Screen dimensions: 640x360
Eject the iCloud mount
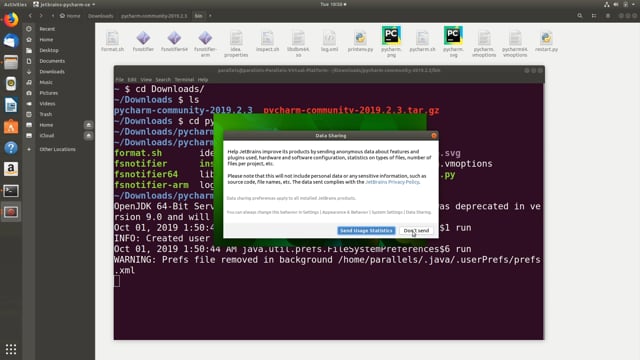tap(89, 136)
